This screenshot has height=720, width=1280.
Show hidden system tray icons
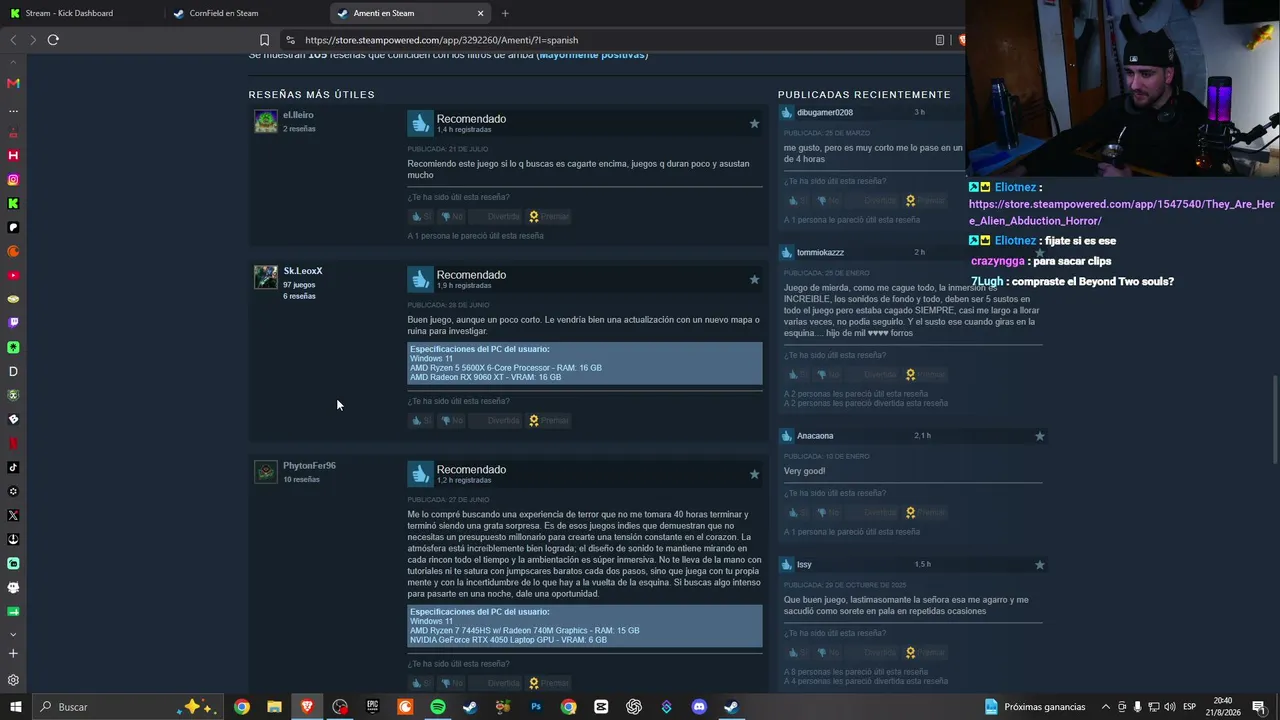[x=1106, y=707]
